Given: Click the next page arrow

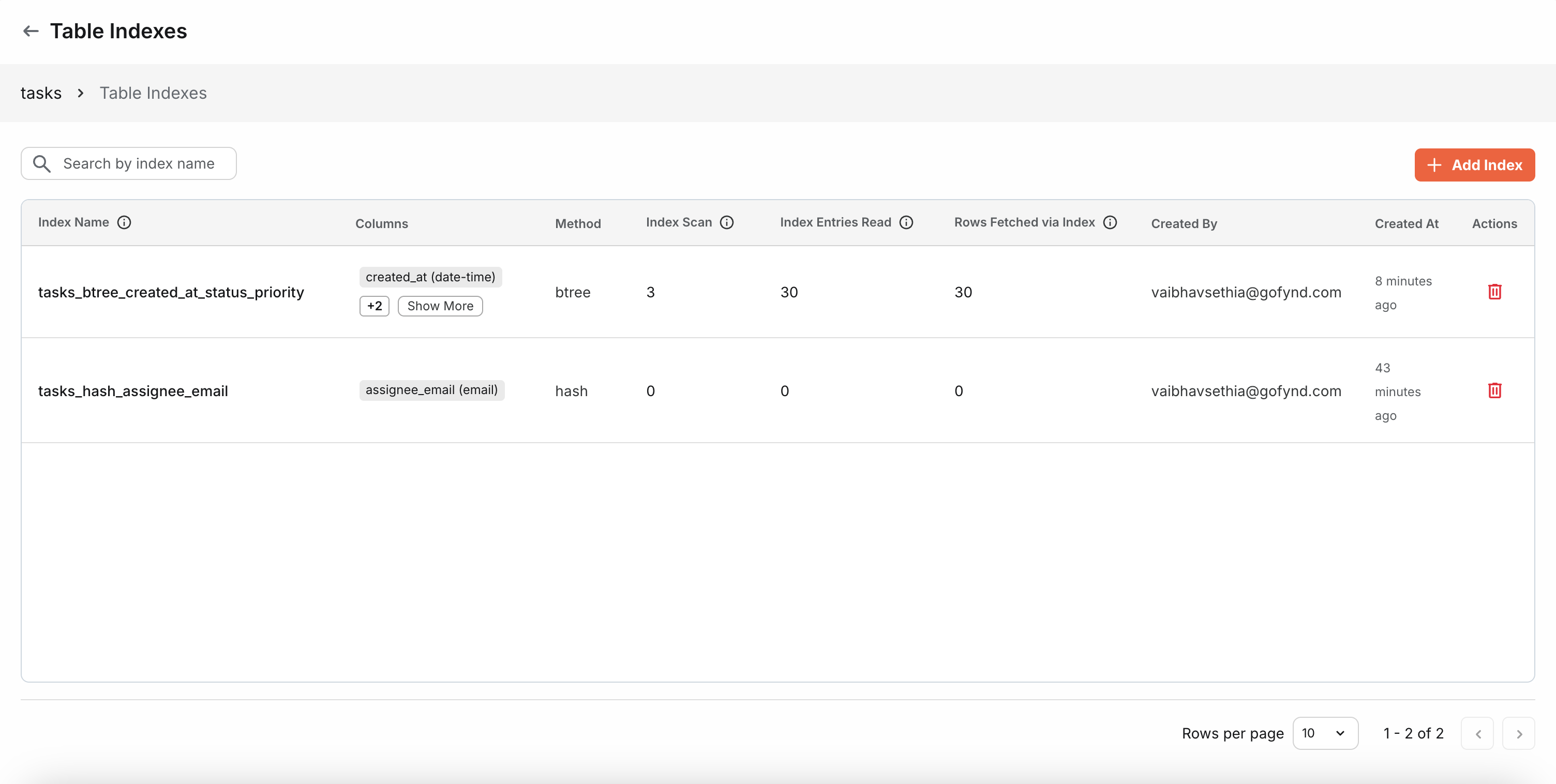Looking at the screenshot, I should click(x=1520, y=733).
